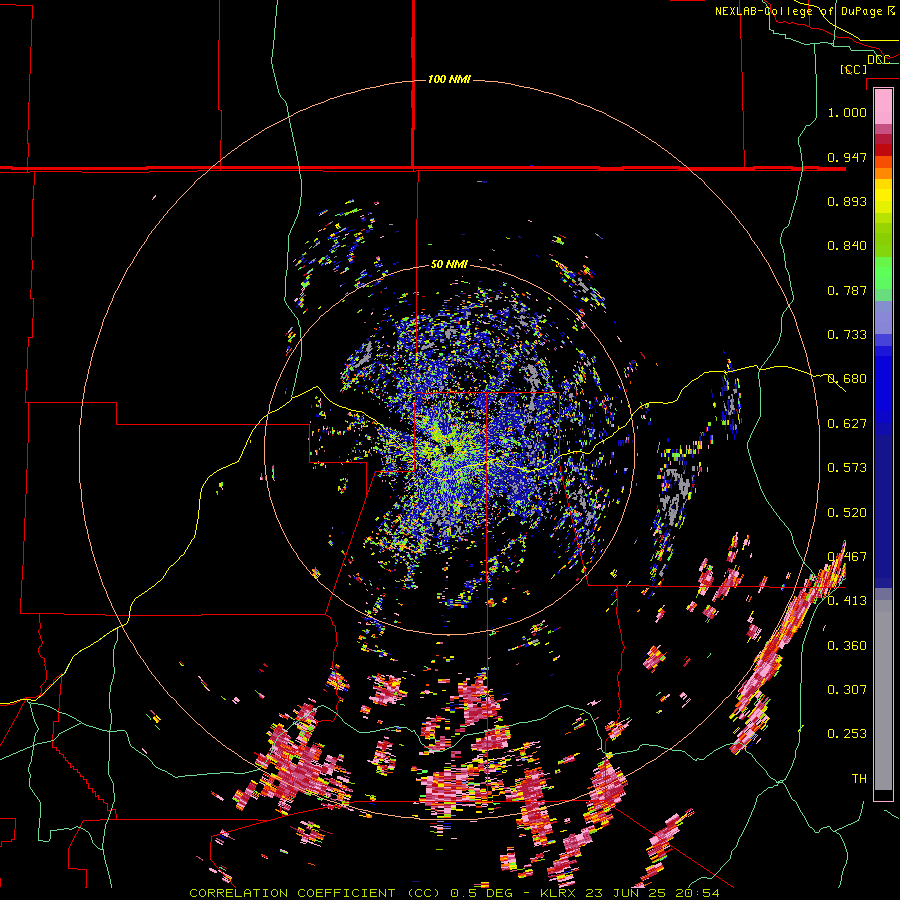The width and height of the screenshot is (900, 900).
Task: Select the 0.360 legend value
Action: (847, 646)
